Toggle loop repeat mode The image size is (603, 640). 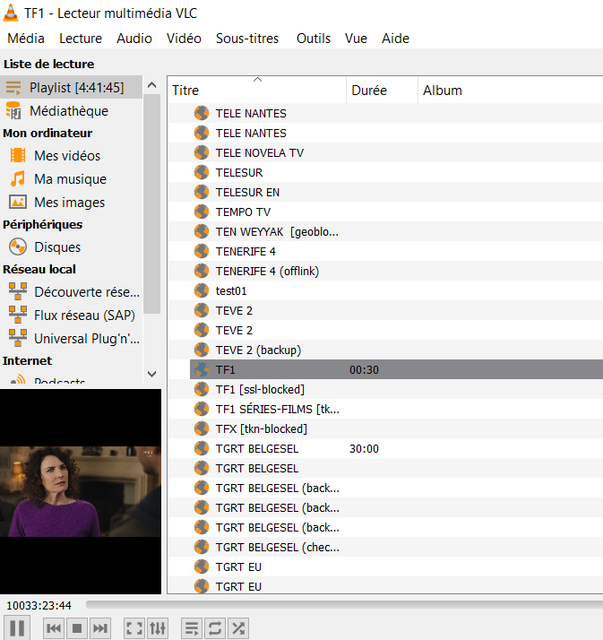tap(215, 628)
